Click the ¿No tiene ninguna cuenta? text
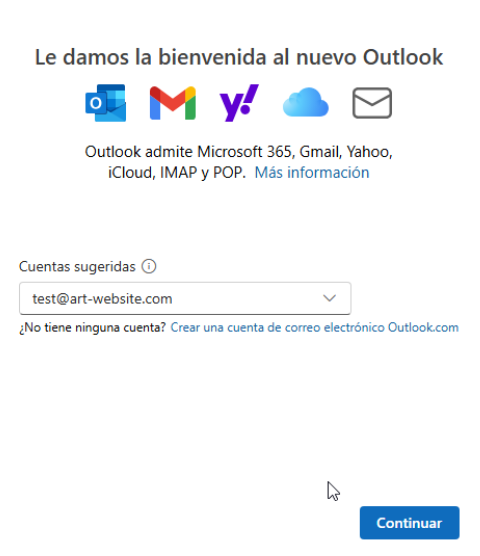This screenshot has width=480, height=556. [93, 327]
